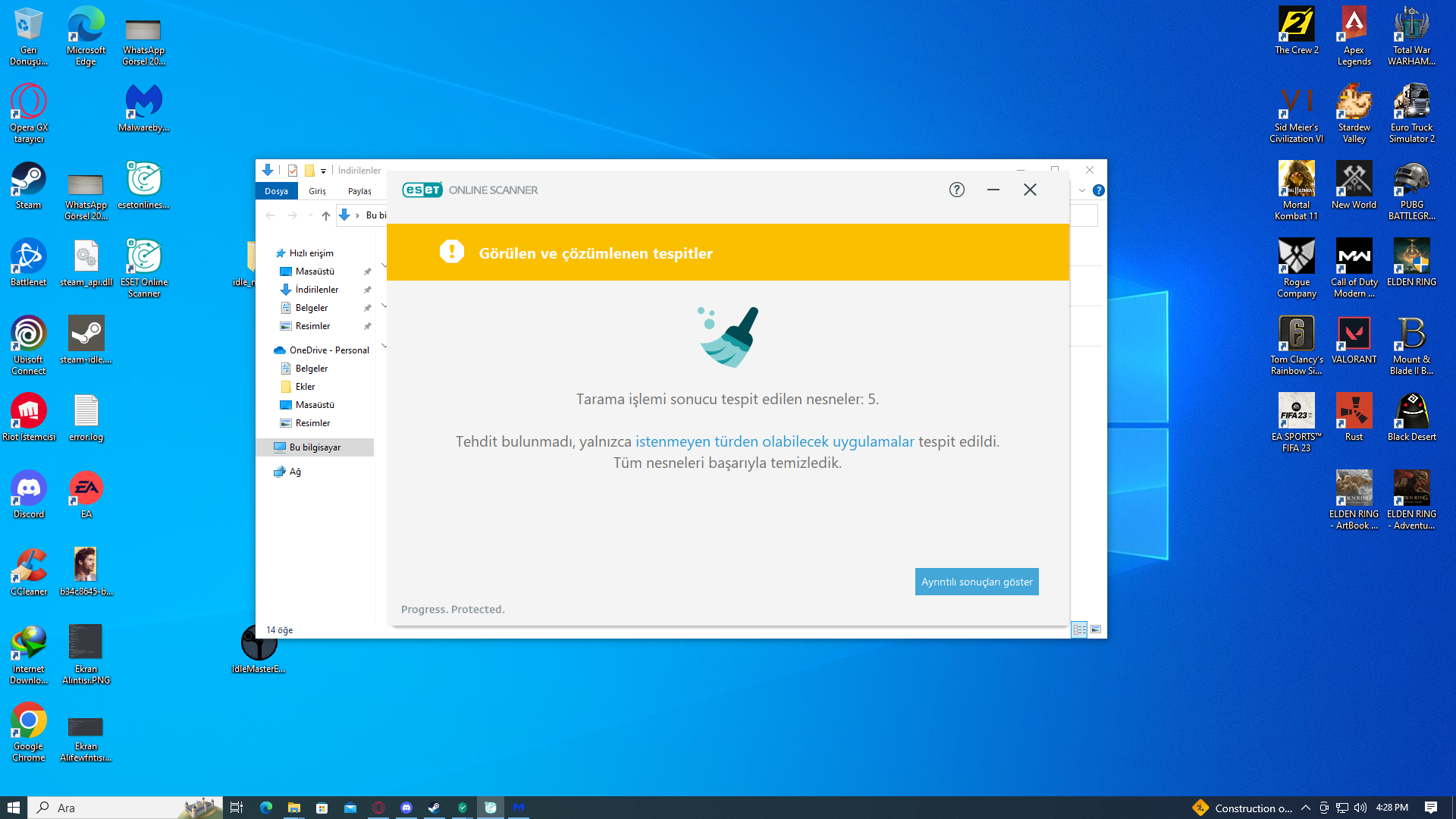Switch Explorer to large icons view
The image size is (1456, 819).
pos(1096,629)
